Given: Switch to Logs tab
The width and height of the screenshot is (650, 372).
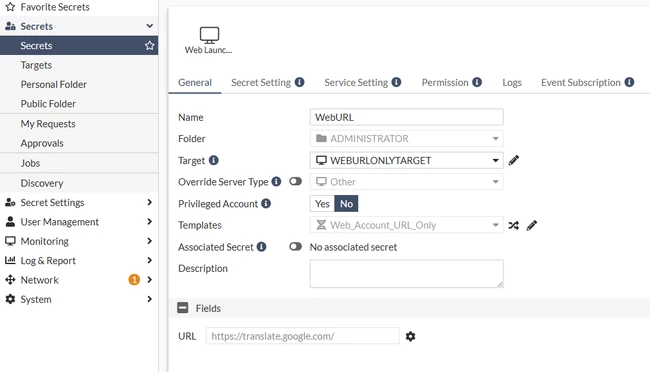Looking at the screenshot, I should 512,83.
